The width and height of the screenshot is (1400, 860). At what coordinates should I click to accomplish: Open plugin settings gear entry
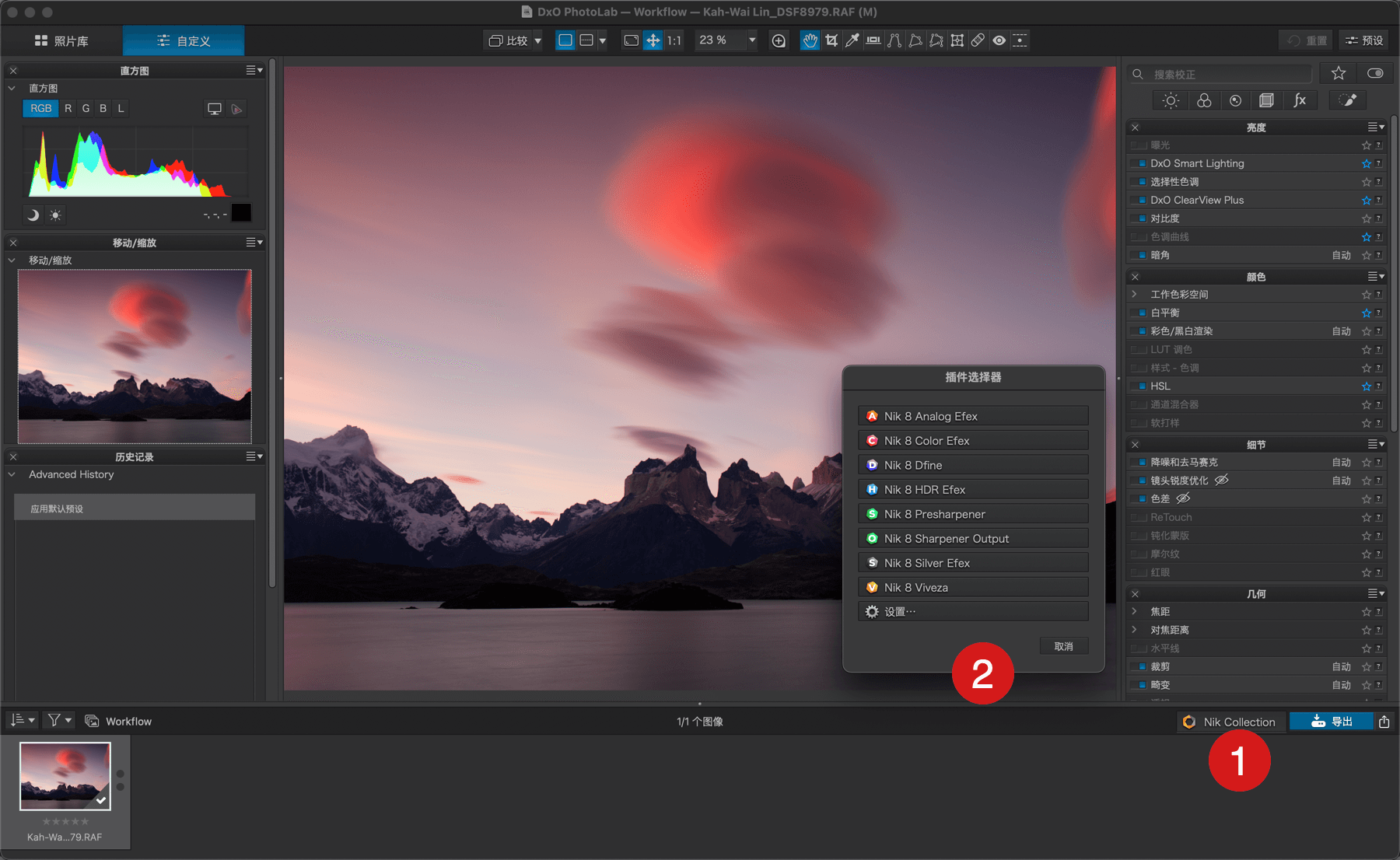(973, 612)
